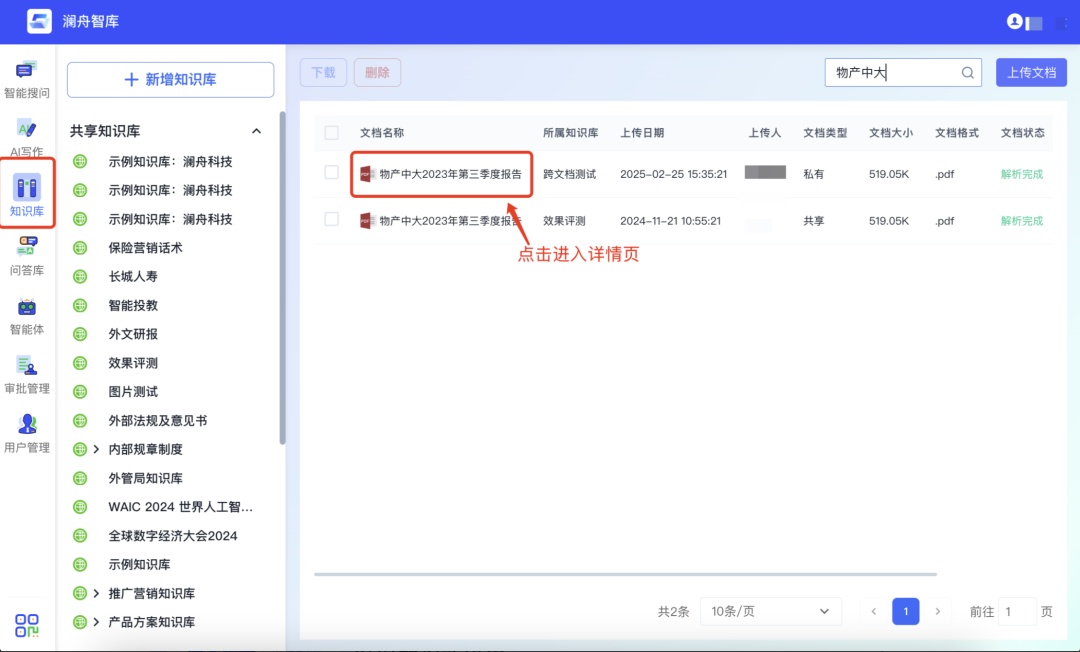1080x652 pixels.
Task: Check the 跨文档测试 document row checkbox
Action: point(332,173)
